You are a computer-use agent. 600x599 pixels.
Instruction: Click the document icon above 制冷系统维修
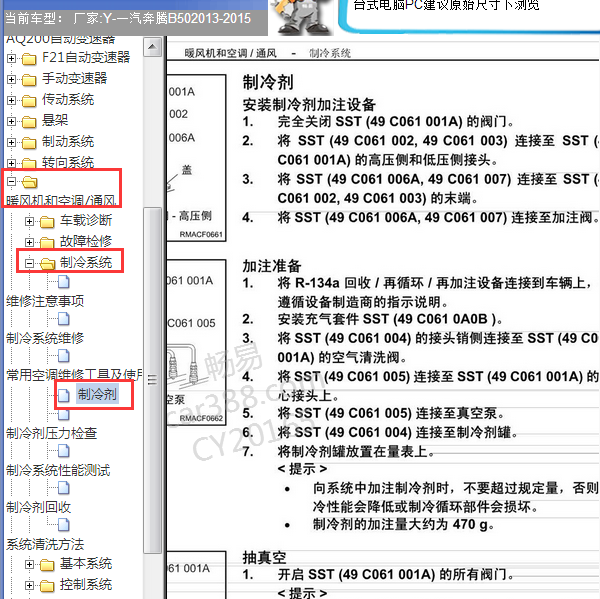pyautogui.click(x=64, y=319)
